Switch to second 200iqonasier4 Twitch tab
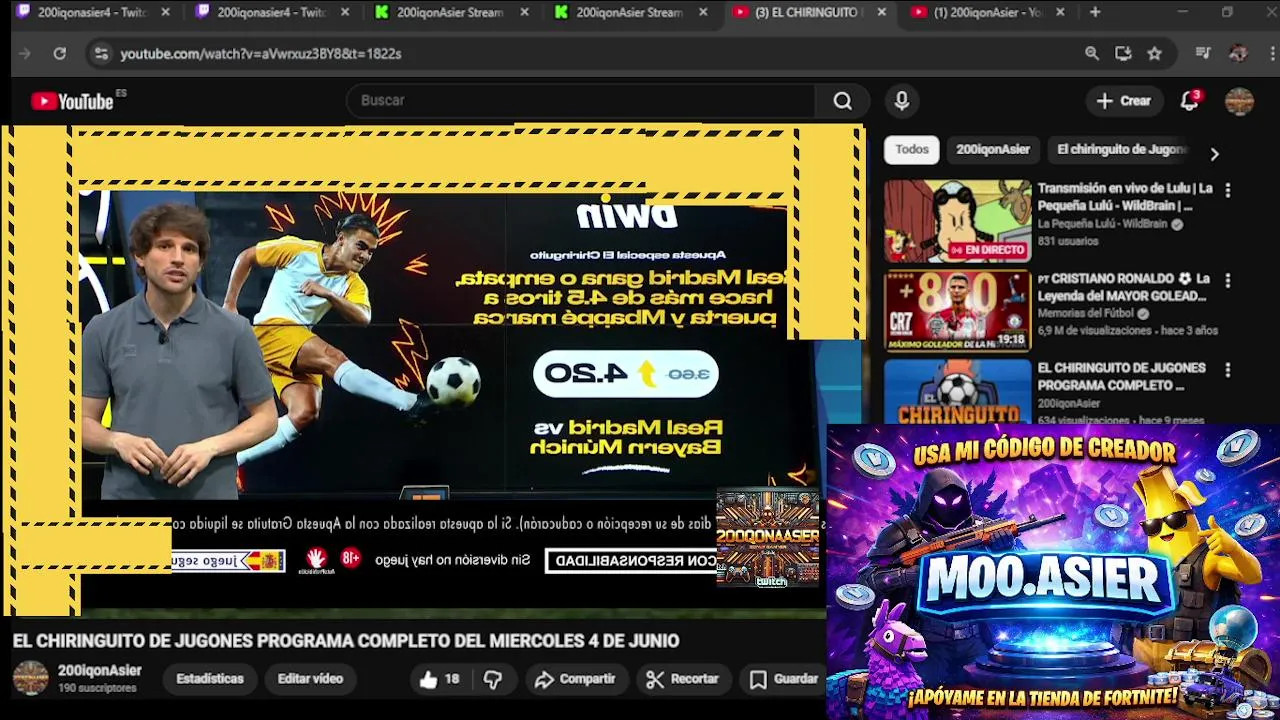 point(272,12)
